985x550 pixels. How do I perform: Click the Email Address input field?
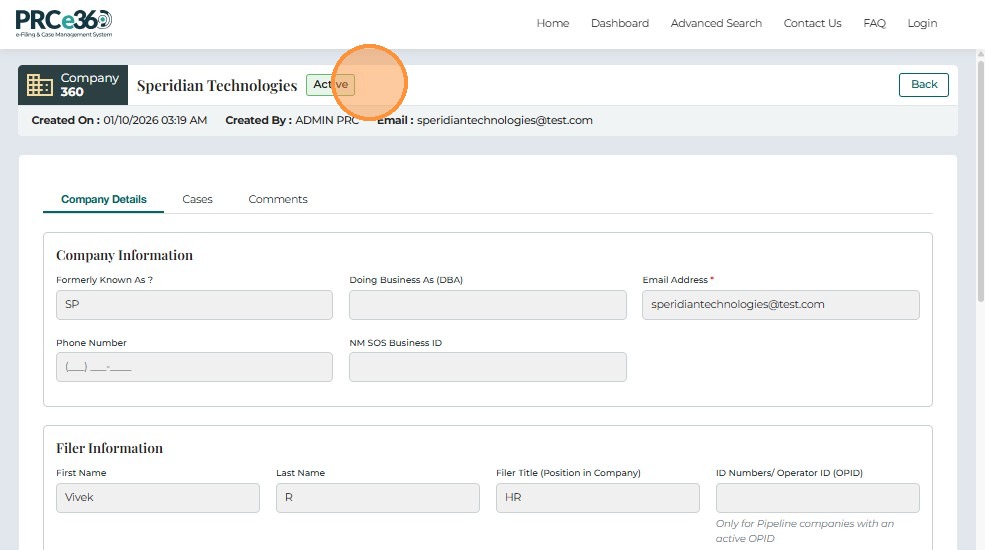pos(780,305)
